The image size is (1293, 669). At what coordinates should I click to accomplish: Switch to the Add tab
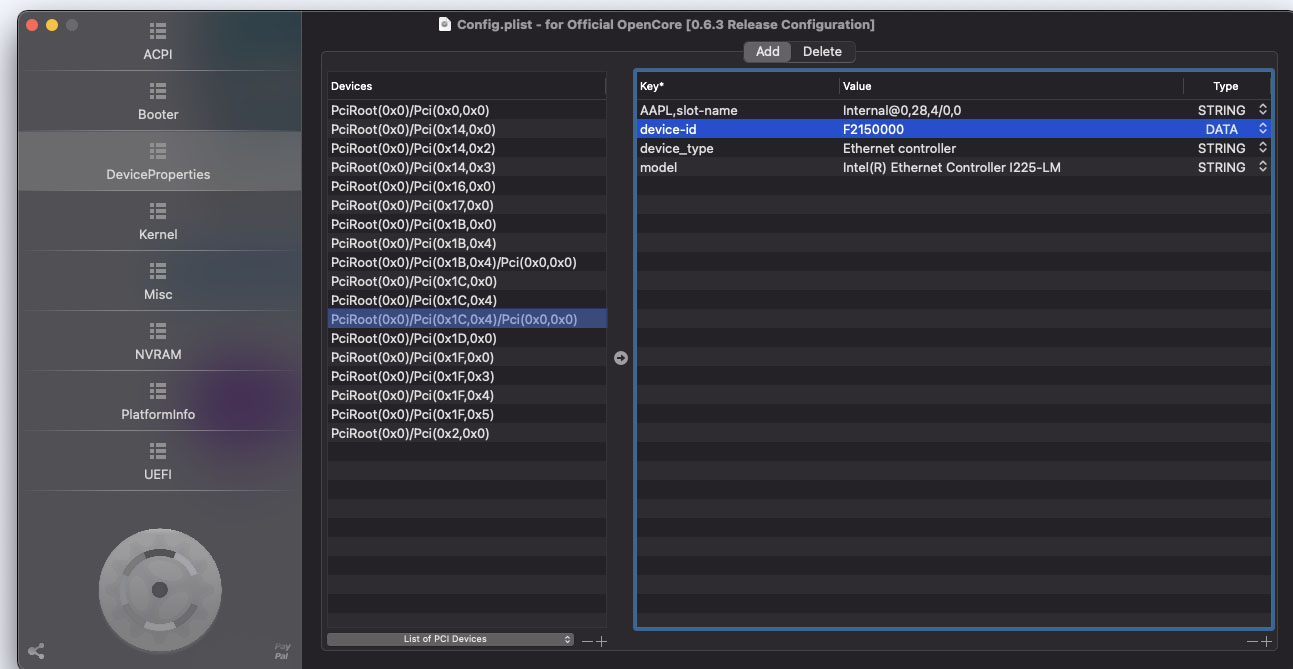point(767,52)
